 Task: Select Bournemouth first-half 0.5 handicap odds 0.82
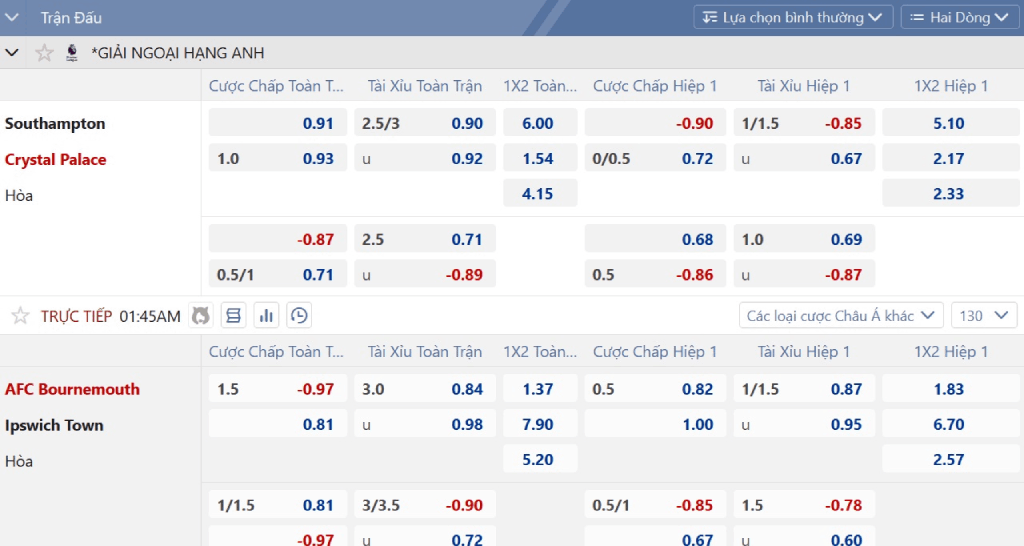tap(655, 389)
